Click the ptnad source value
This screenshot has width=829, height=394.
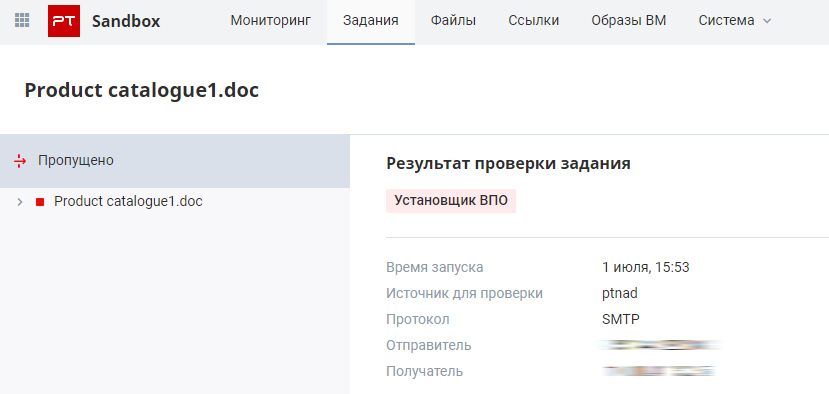click(620, 294)
